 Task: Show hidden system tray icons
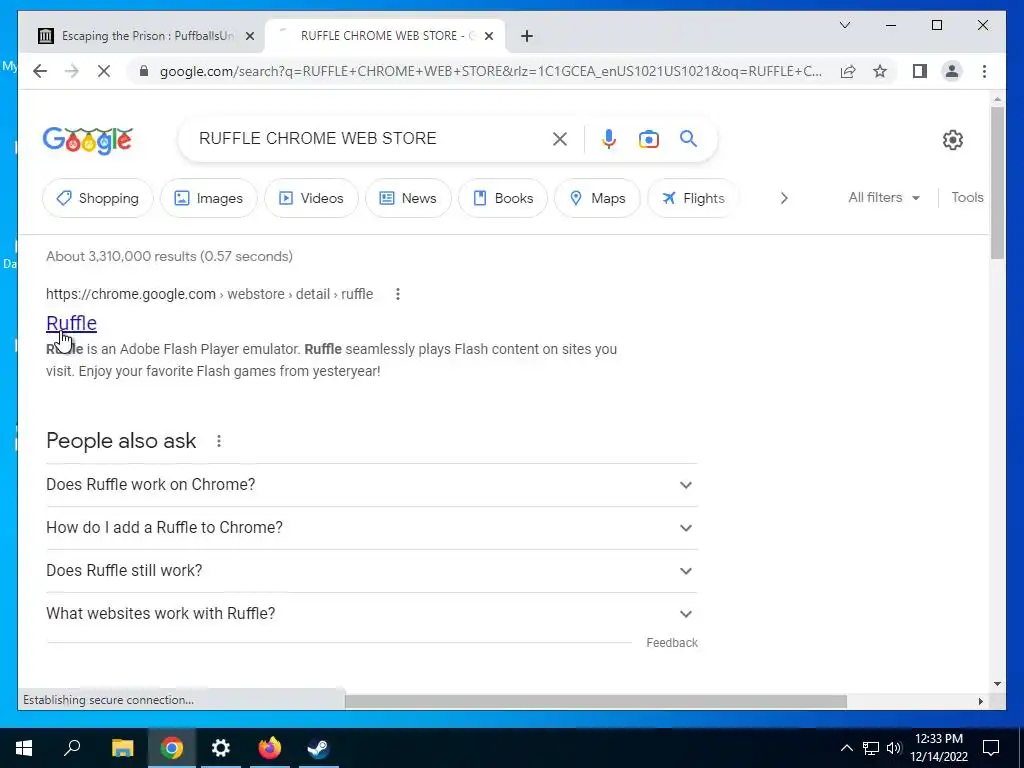click(x=846, y=748)
